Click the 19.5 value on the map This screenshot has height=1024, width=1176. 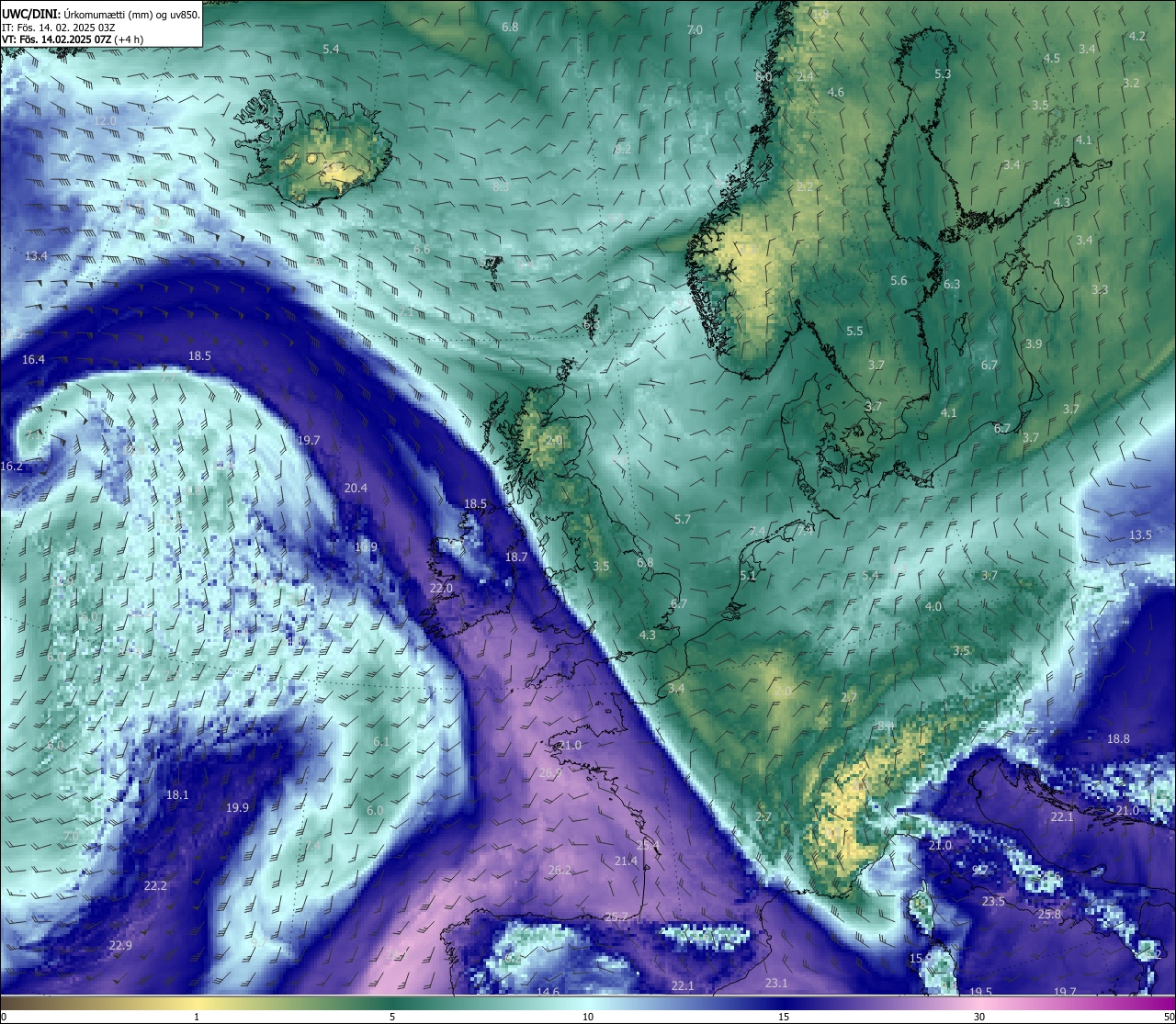980,992
